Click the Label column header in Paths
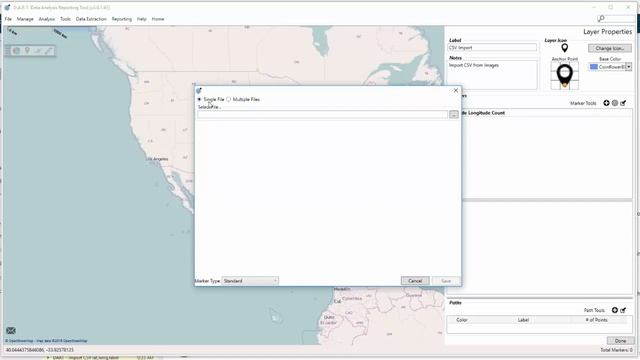The height and width of the screenshot is (360, 640). click(x=523, y=320)
